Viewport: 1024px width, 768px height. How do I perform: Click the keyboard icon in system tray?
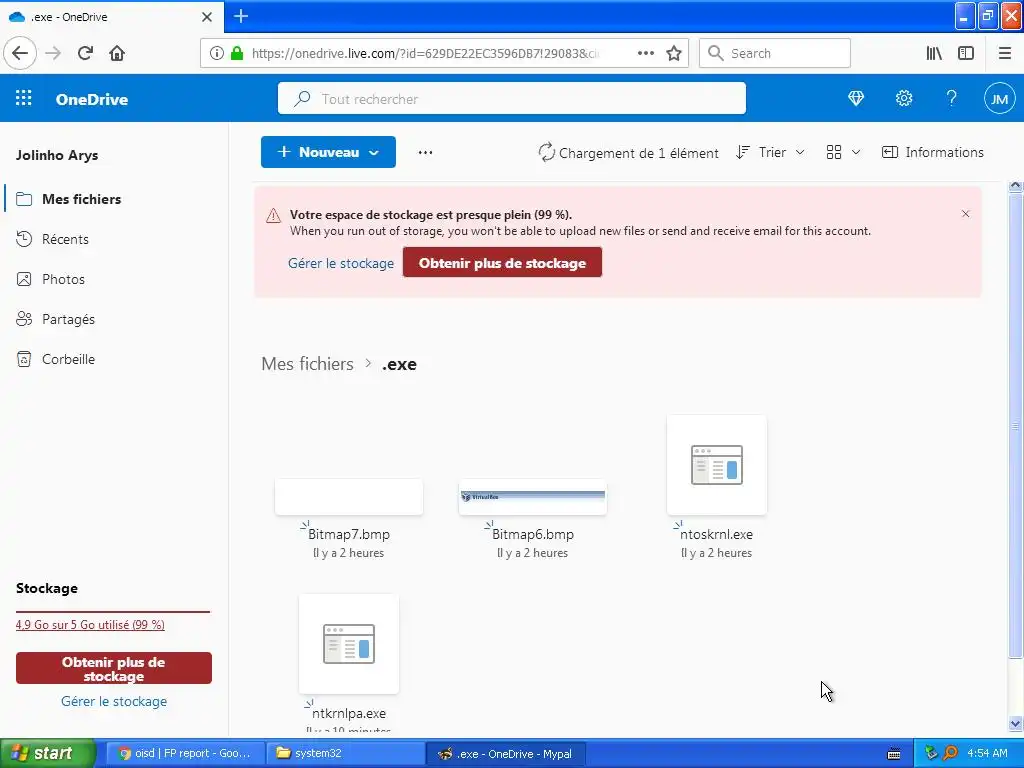click(x=894, y=754)
